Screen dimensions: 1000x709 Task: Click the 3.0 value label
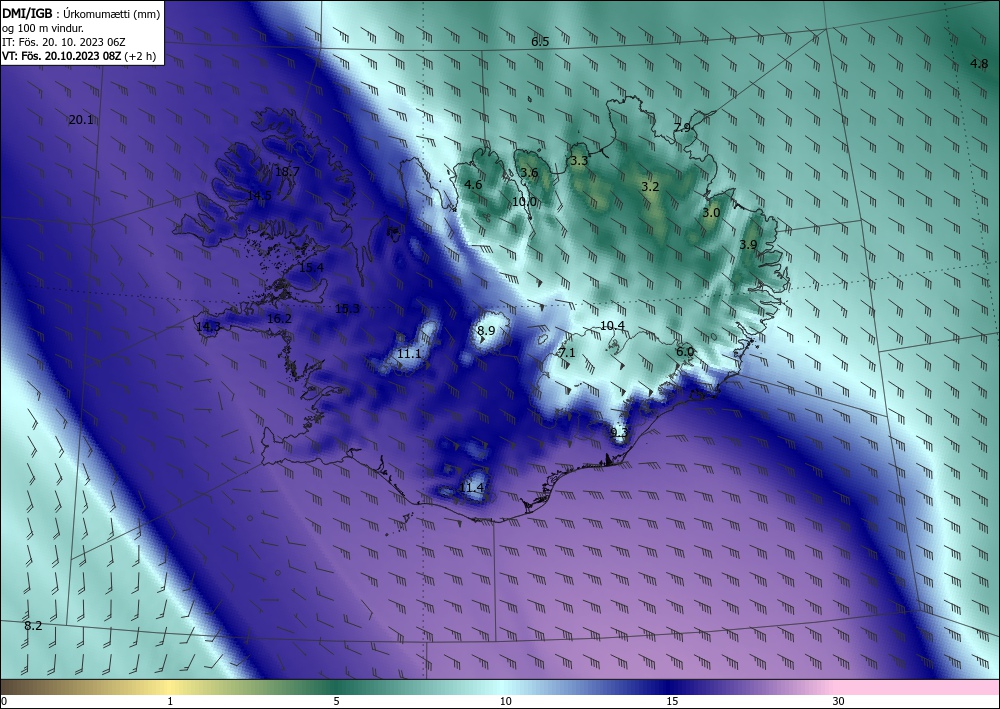click(x=711, y=213)
